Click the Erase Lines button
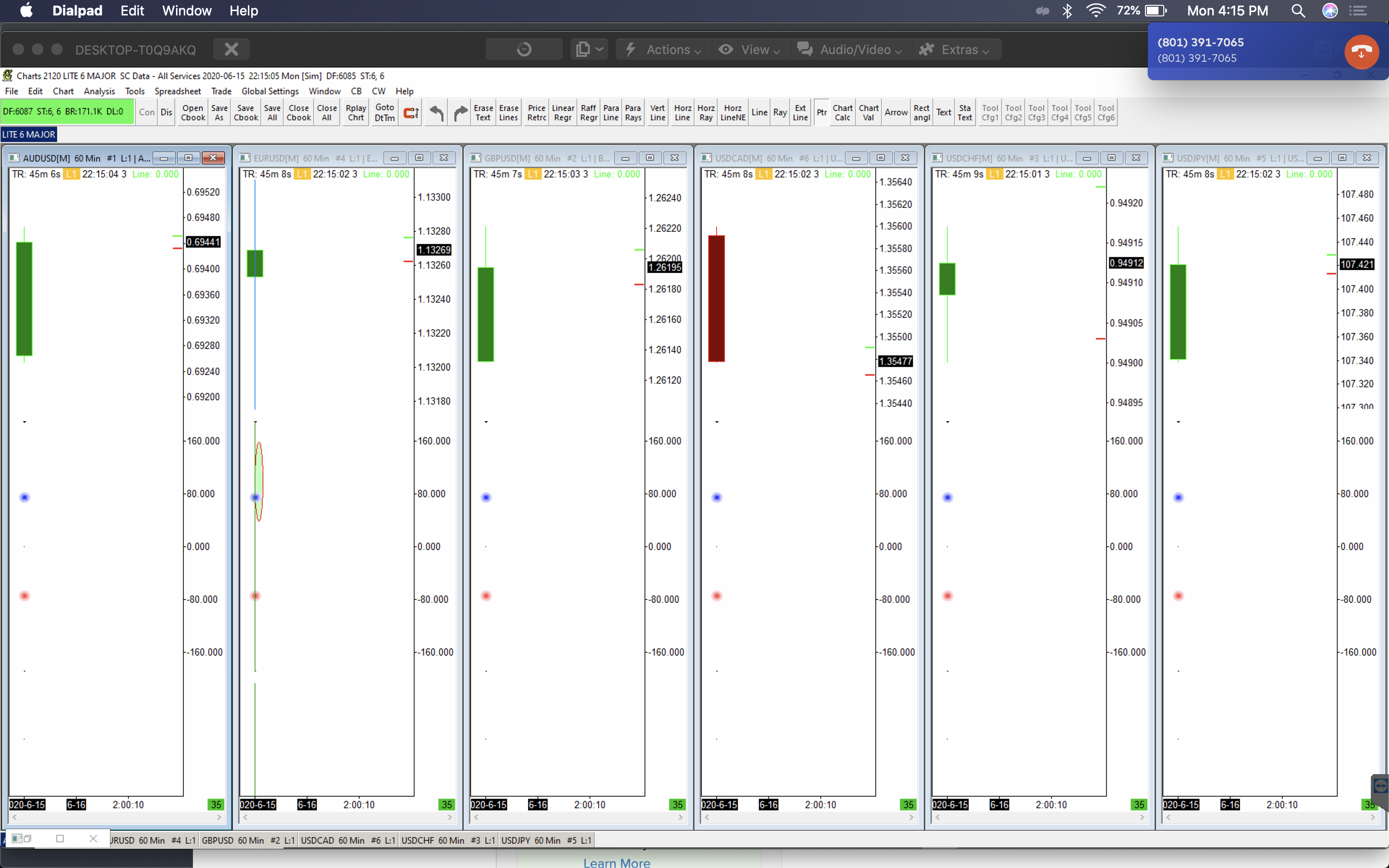This screenshot has width=1389, height=868. pos(508,112)
